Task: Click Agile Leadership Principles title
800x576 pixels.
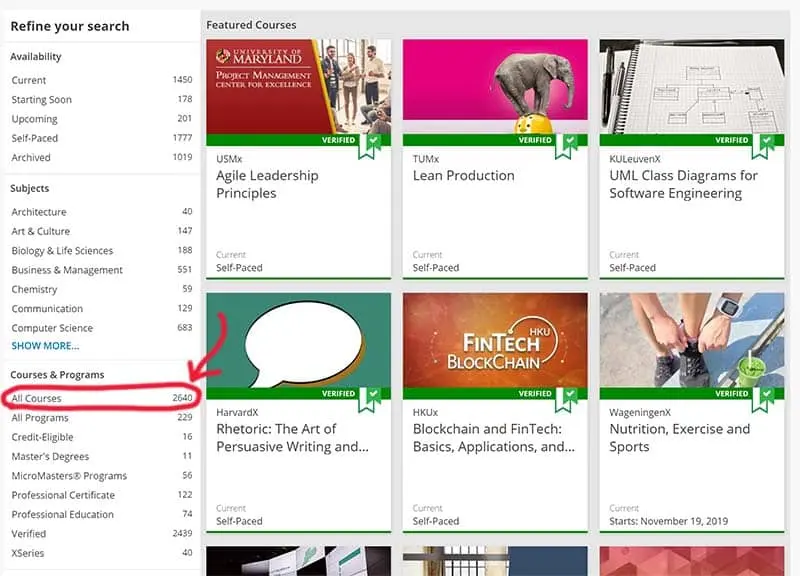Action: tap(267, 185)
